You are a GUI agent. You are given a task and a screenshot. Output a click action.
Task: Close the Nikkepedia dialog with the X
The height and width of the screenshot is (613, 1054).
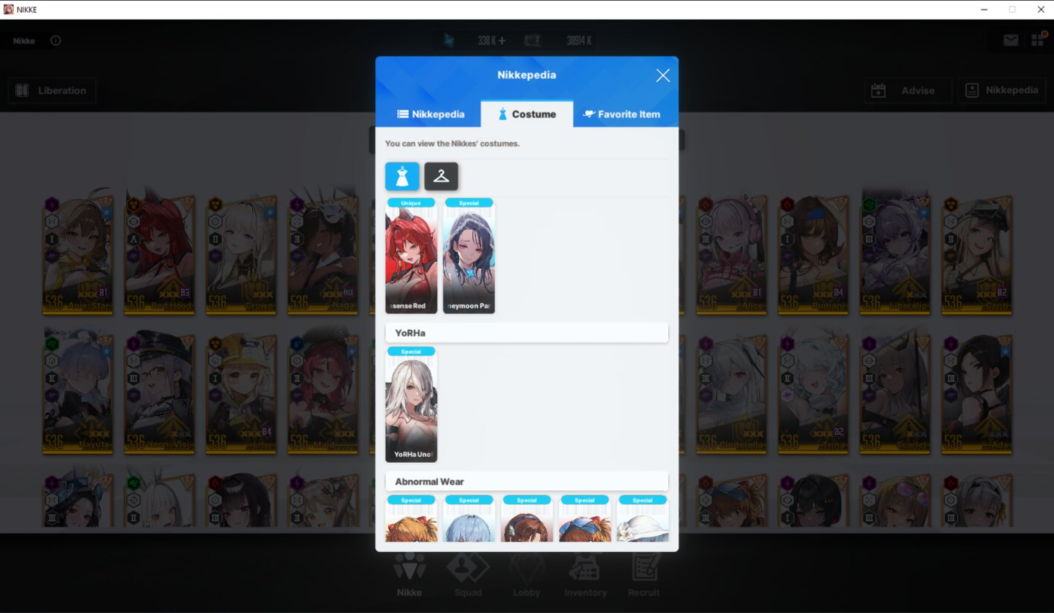(x=663, y=75)
